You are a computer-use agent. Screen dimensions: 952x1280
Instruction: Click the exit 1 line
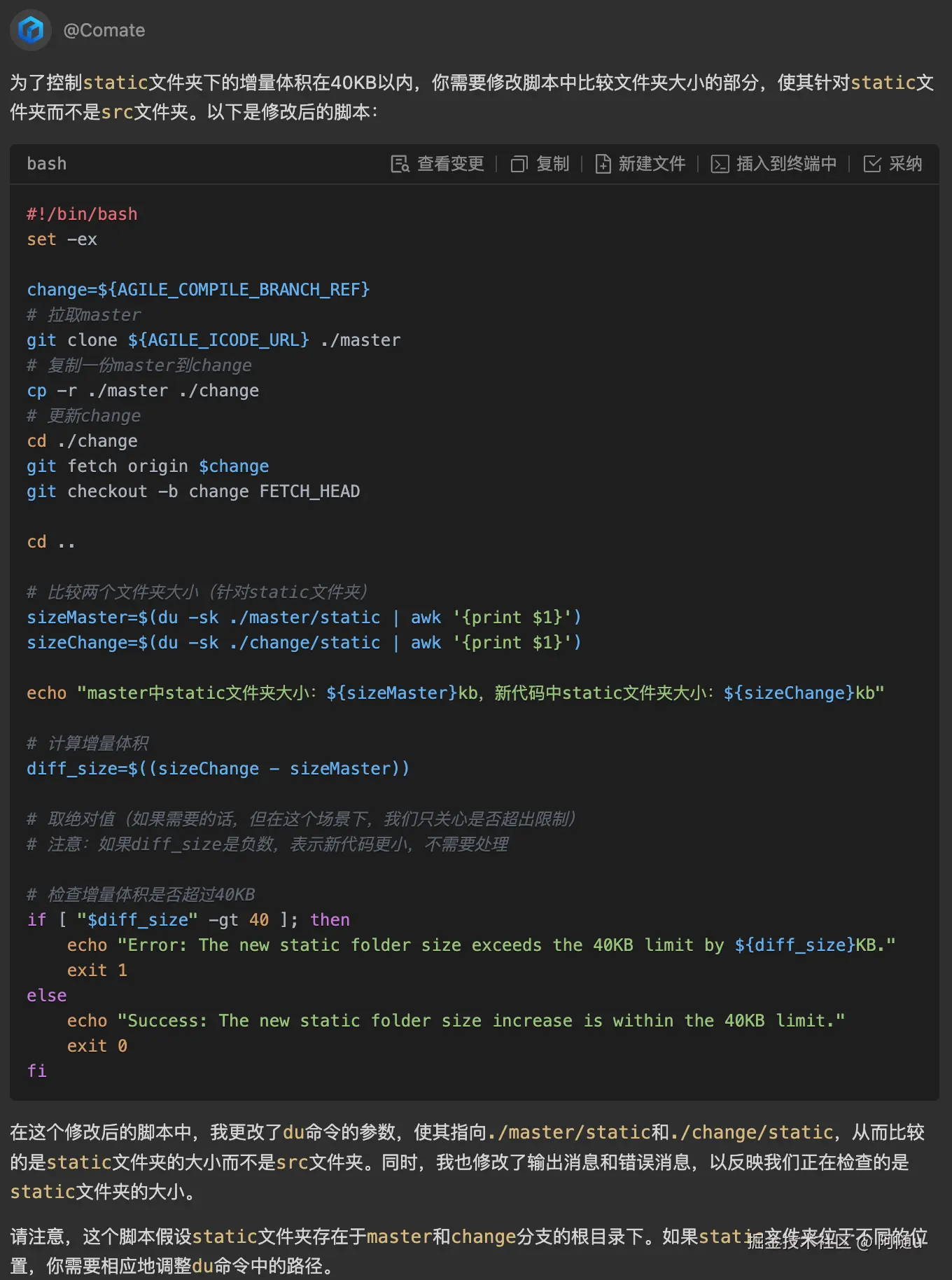click(x=97, y=971)
